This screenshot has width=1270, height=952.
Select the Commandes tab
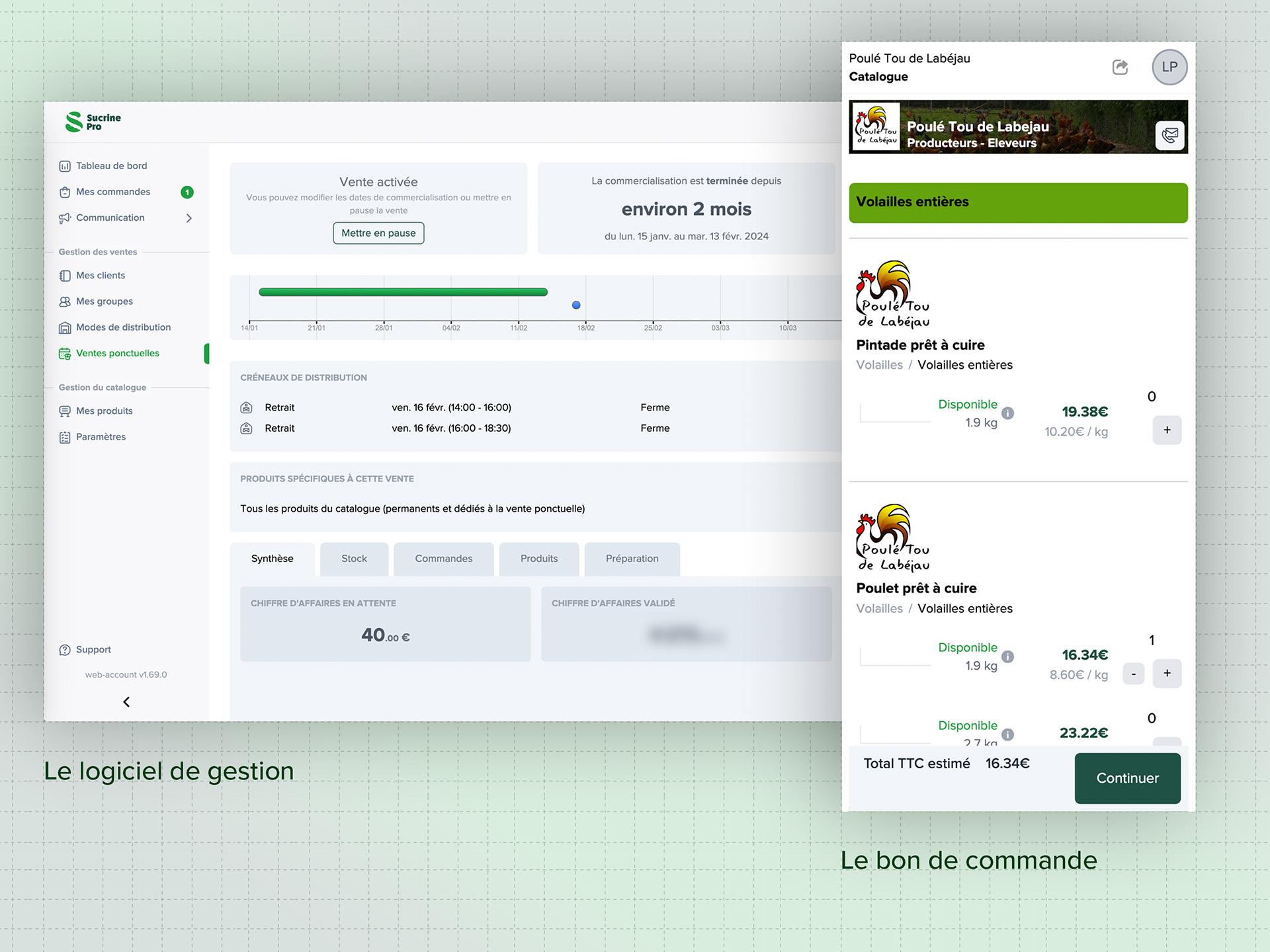coord(444,558)
